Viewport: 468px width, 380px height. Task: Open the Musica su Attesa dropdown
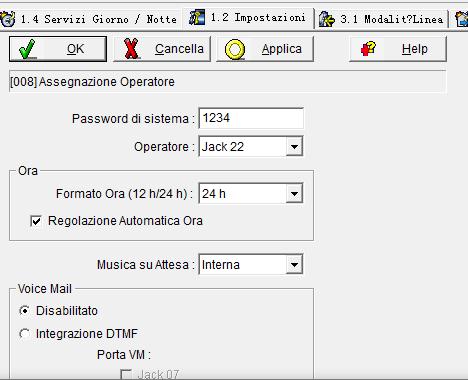pyautogui.click(x=294, y=265)
